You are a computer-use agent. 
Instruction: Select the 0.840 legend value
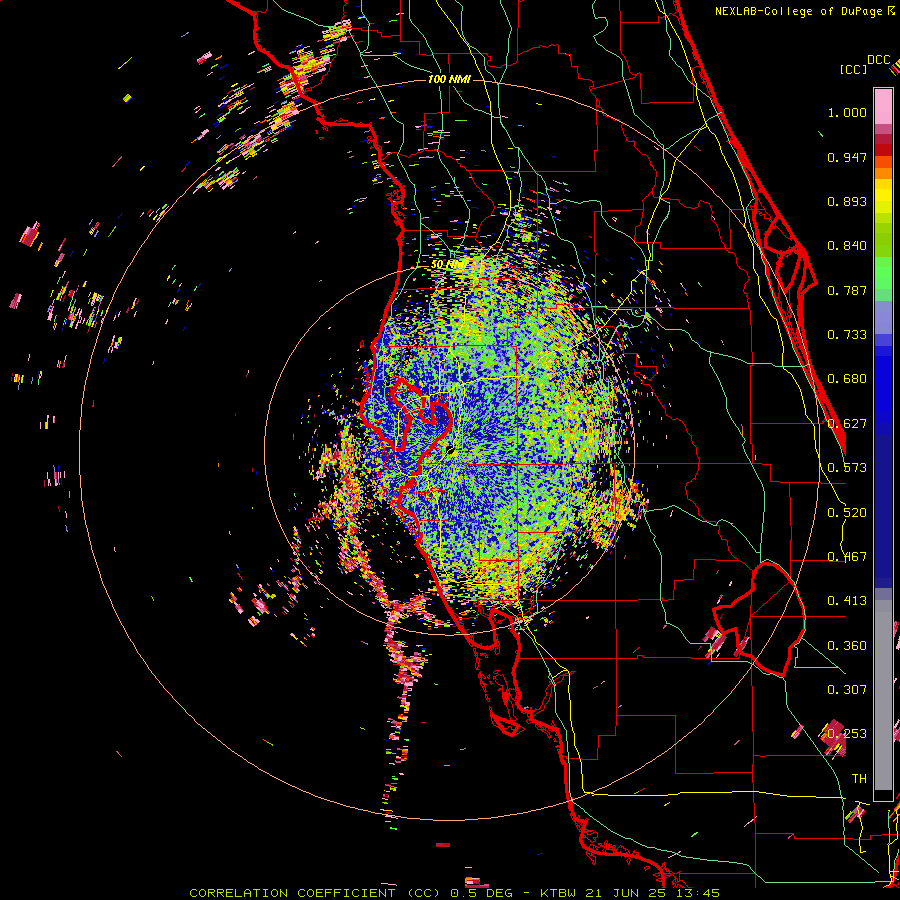coord(847,246)
